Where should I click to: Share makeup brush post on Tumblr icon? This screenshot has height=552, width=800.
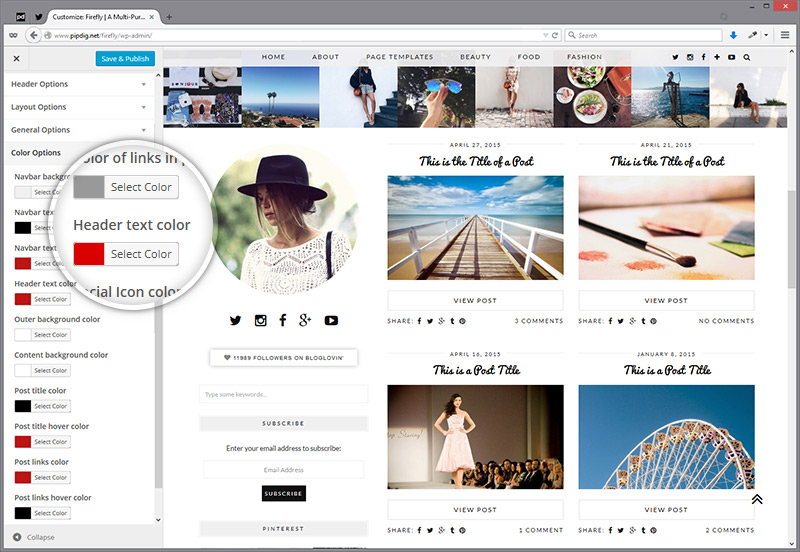643,321
